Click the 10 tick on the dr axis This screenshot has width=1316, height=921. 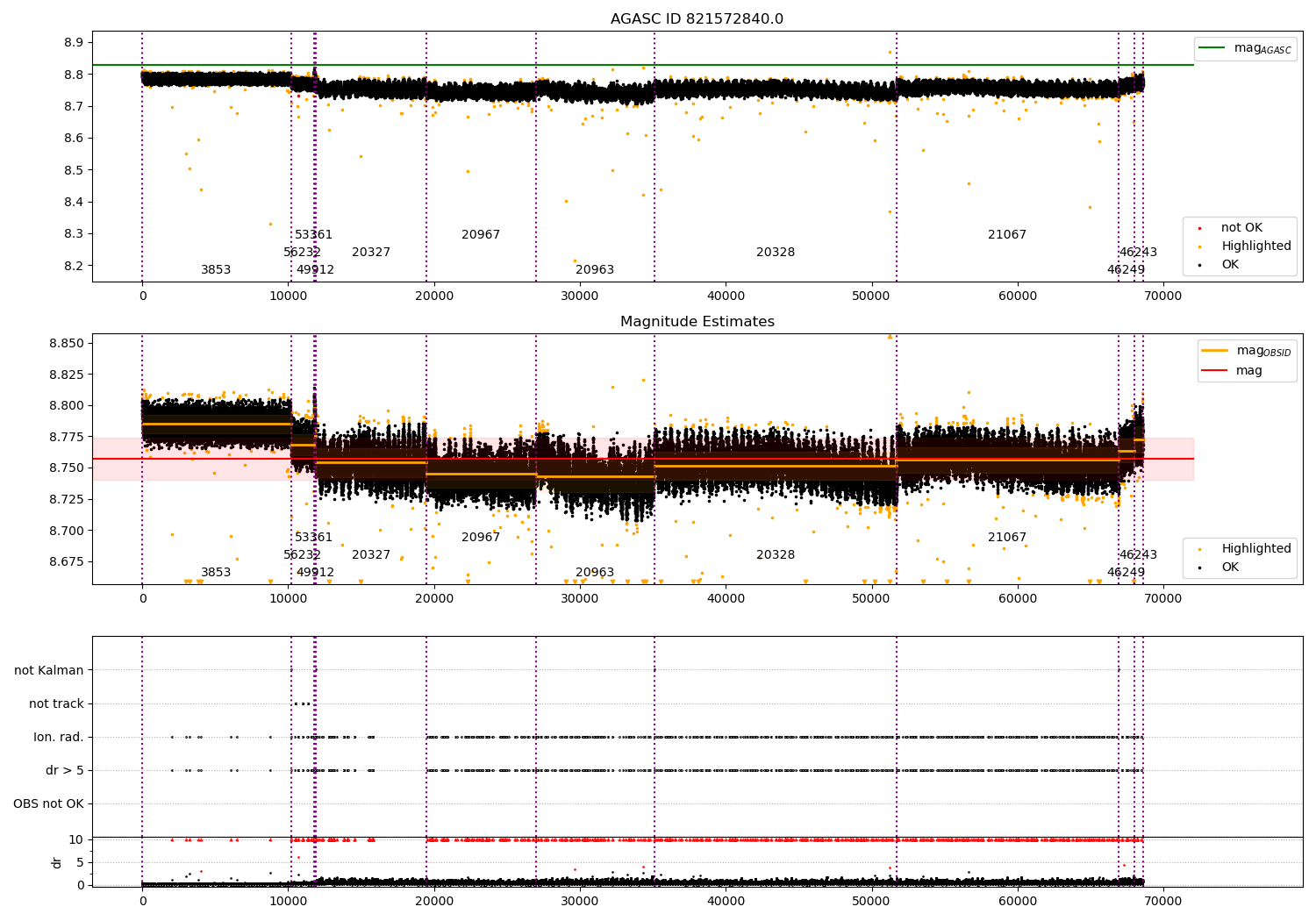tap(76, 839)
